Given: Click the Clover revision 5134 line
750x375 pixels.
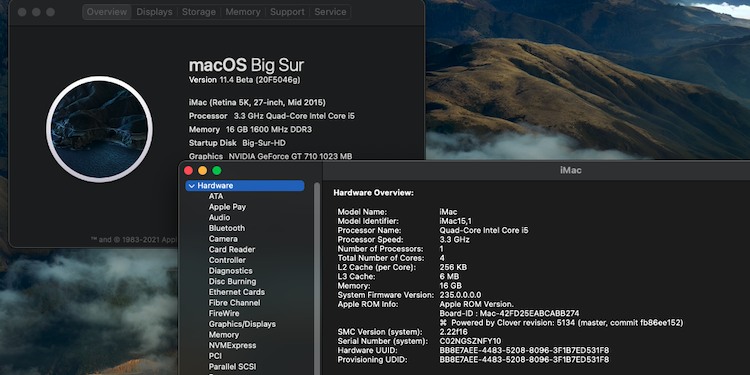Looking at the screenshot, I should (561, 323).
